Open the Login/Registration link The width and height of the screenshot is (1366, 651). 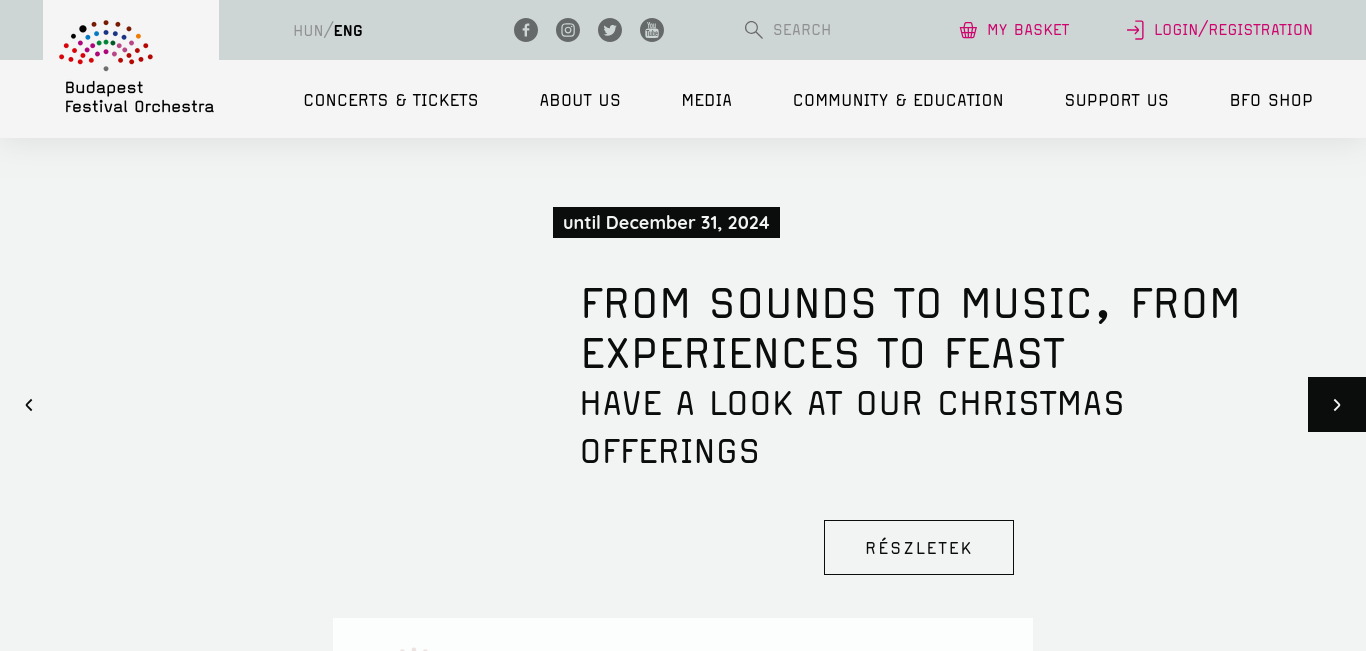(1233, 30)
